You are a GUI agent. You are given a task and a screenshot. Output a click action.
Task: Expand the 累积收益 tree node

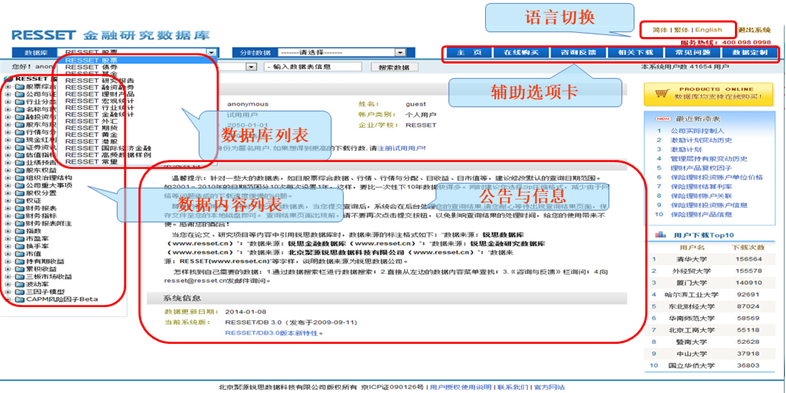click(8, 269)
